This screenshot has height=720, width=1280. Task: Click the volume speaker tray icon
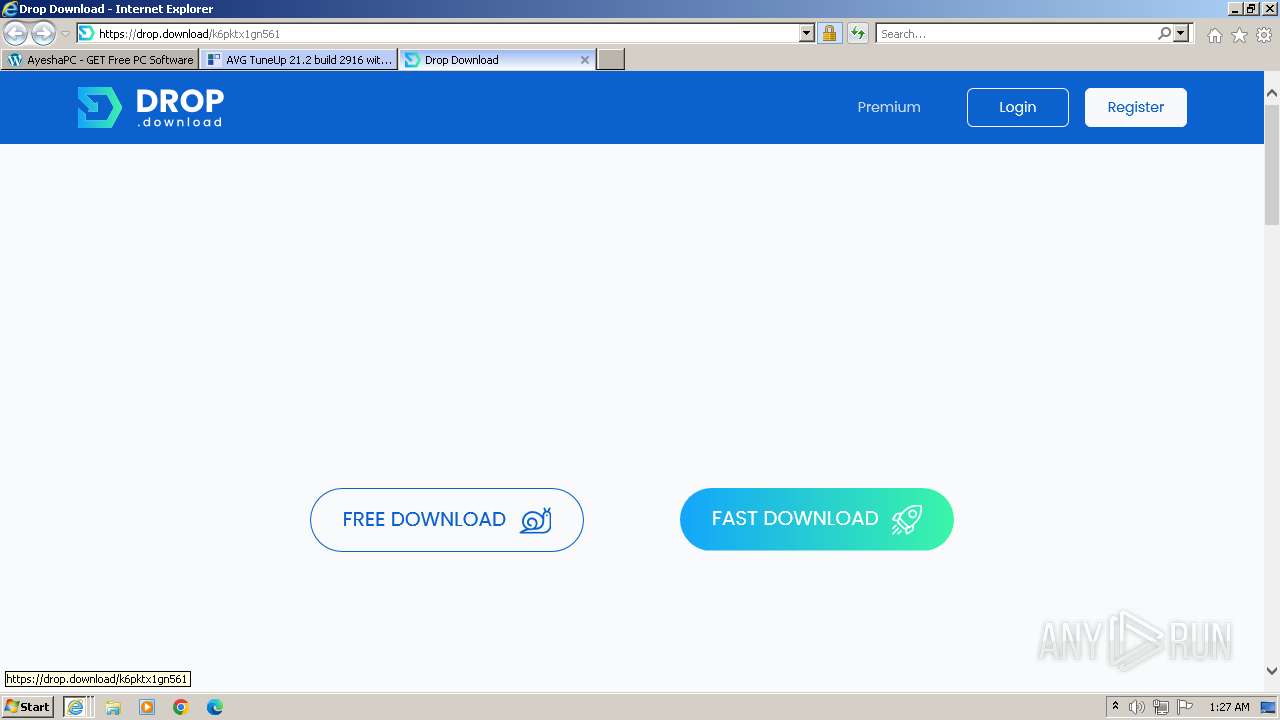pos(1137,707)
